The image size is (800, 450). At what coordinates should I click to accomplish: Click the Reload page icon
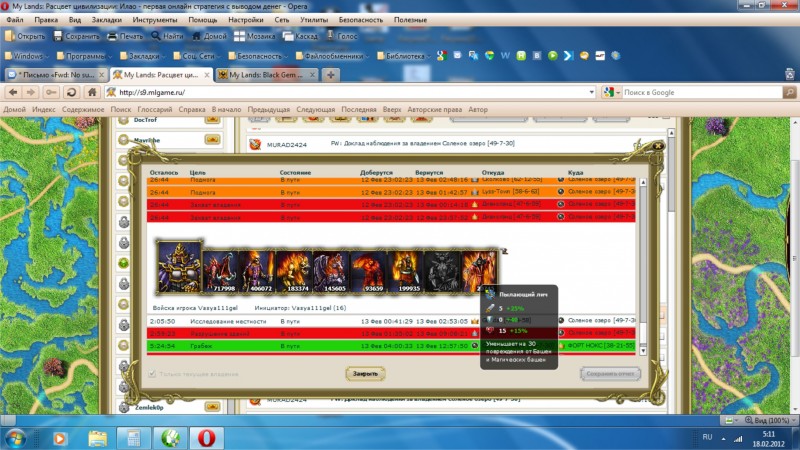click(71, 92)
